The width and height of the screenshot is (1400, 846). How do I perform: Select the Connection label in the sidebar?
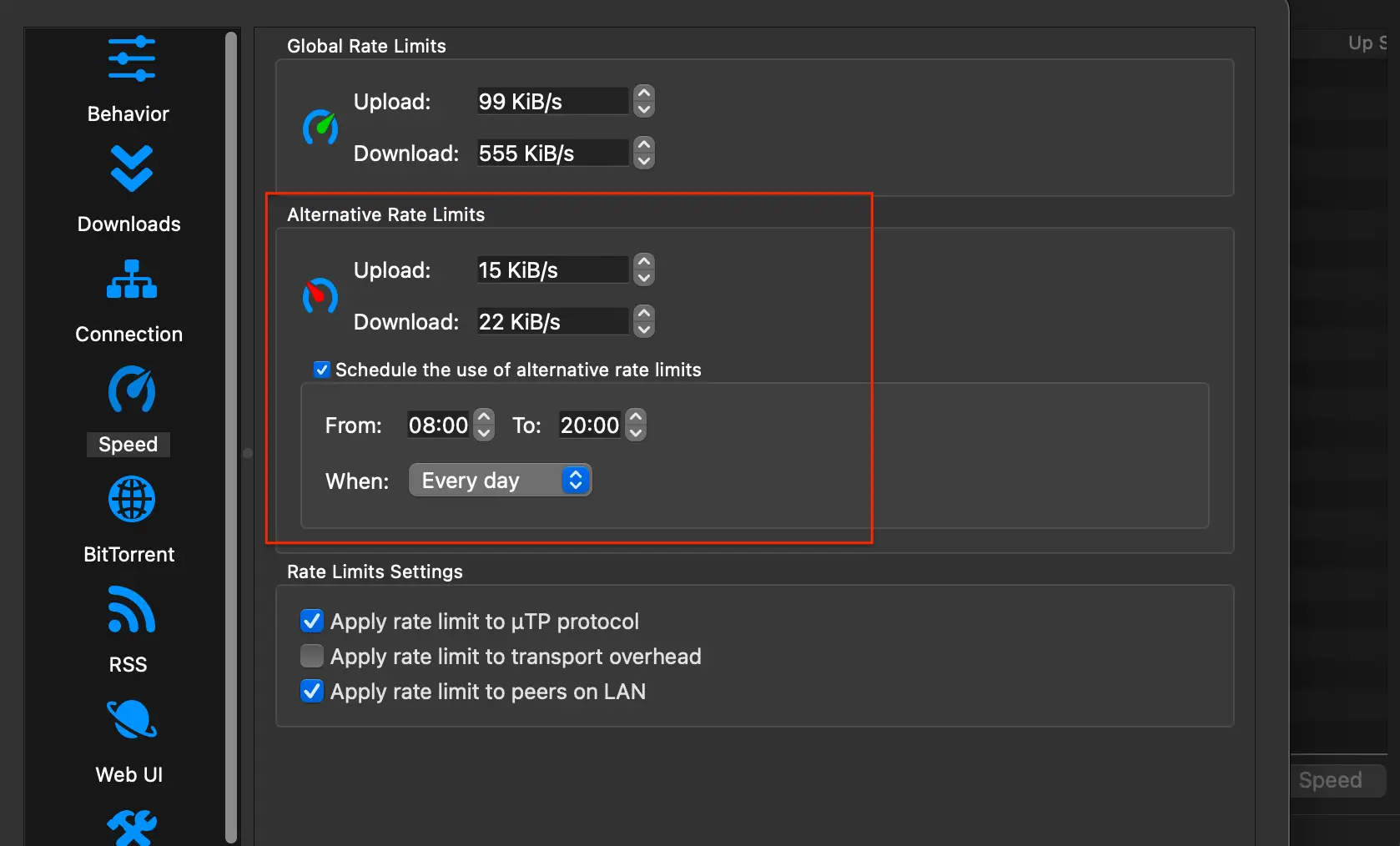128,334
